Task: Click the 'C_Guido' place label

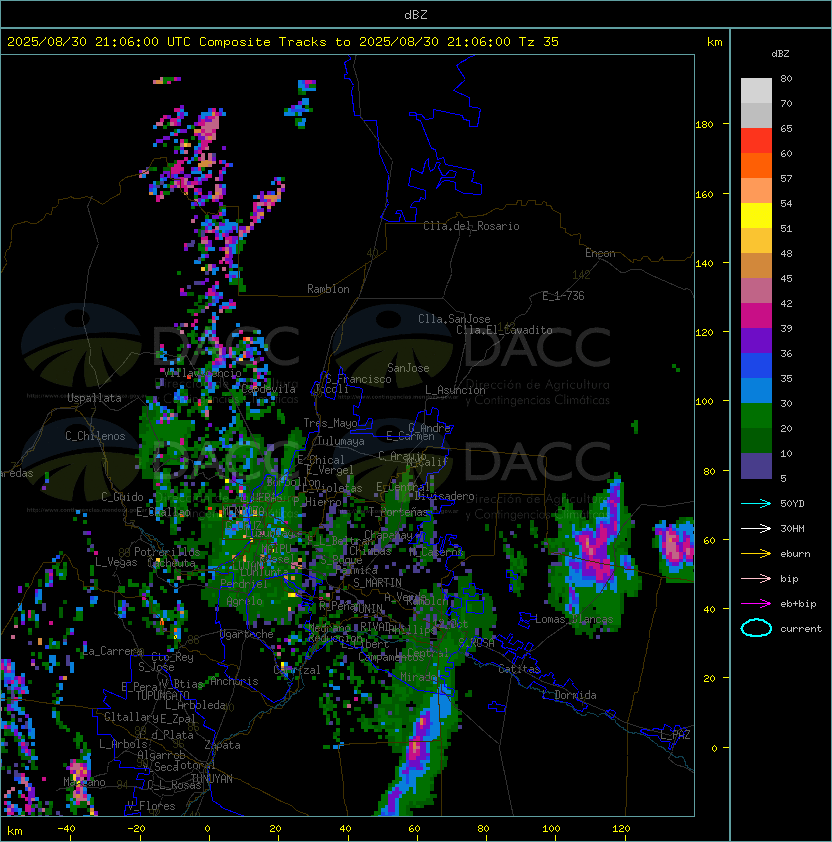Action: 122,497
